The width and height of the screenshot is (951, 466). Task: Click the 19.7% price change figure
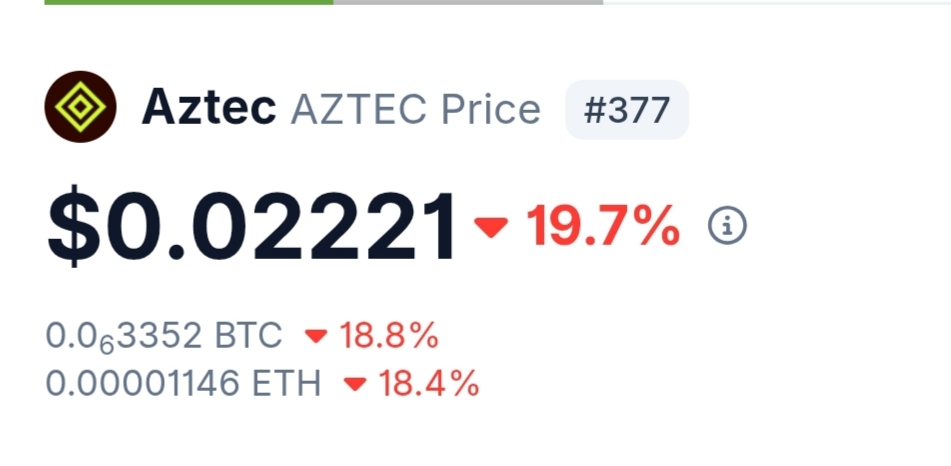(603, 228)
